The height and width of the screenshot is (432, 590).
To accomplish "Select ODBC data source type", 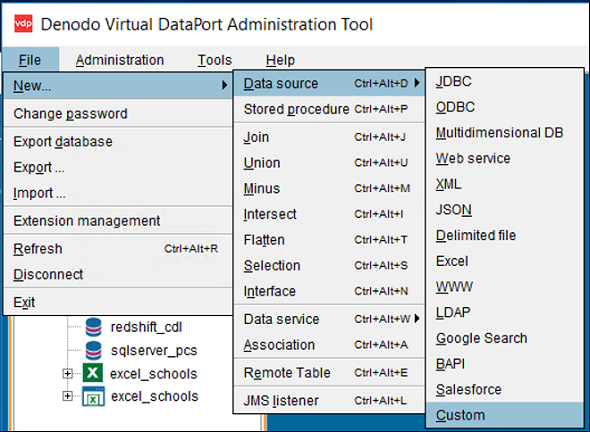I will [x=505, y=107].
